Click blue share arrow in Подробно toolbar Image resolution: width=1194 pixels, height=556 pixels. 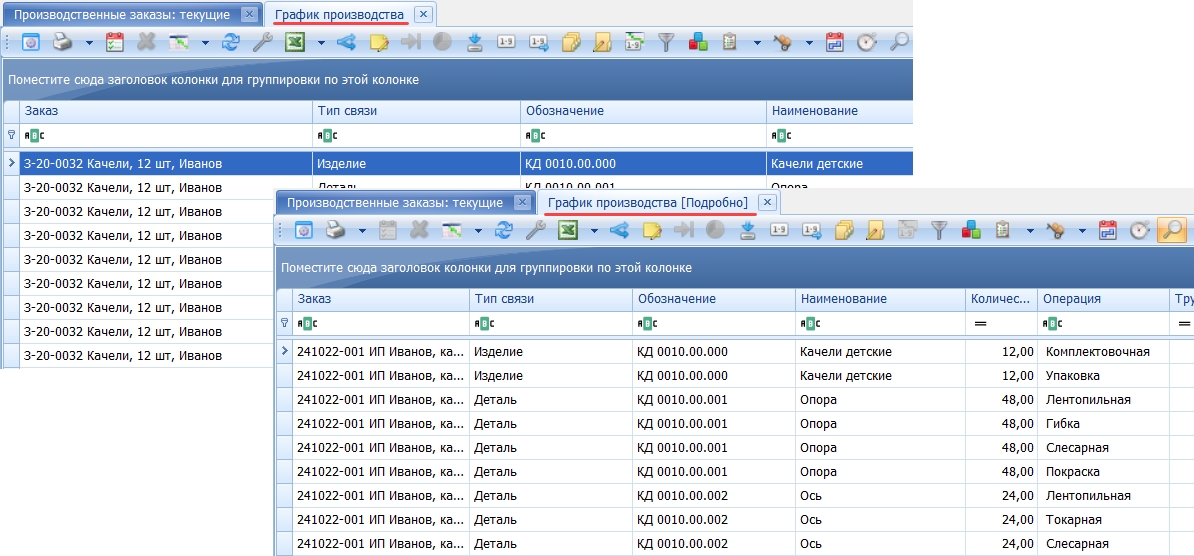tap(620, 230)
